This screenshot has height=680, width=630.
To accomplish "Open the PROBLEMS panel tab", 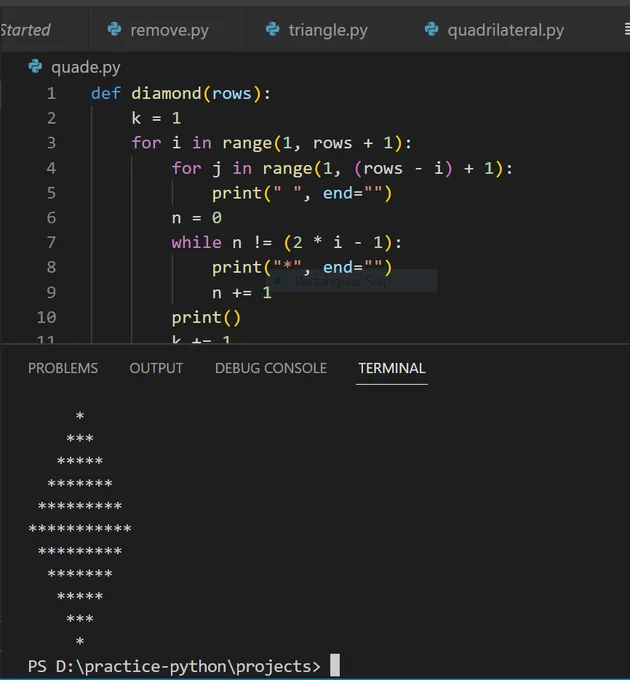I will 63,368.
